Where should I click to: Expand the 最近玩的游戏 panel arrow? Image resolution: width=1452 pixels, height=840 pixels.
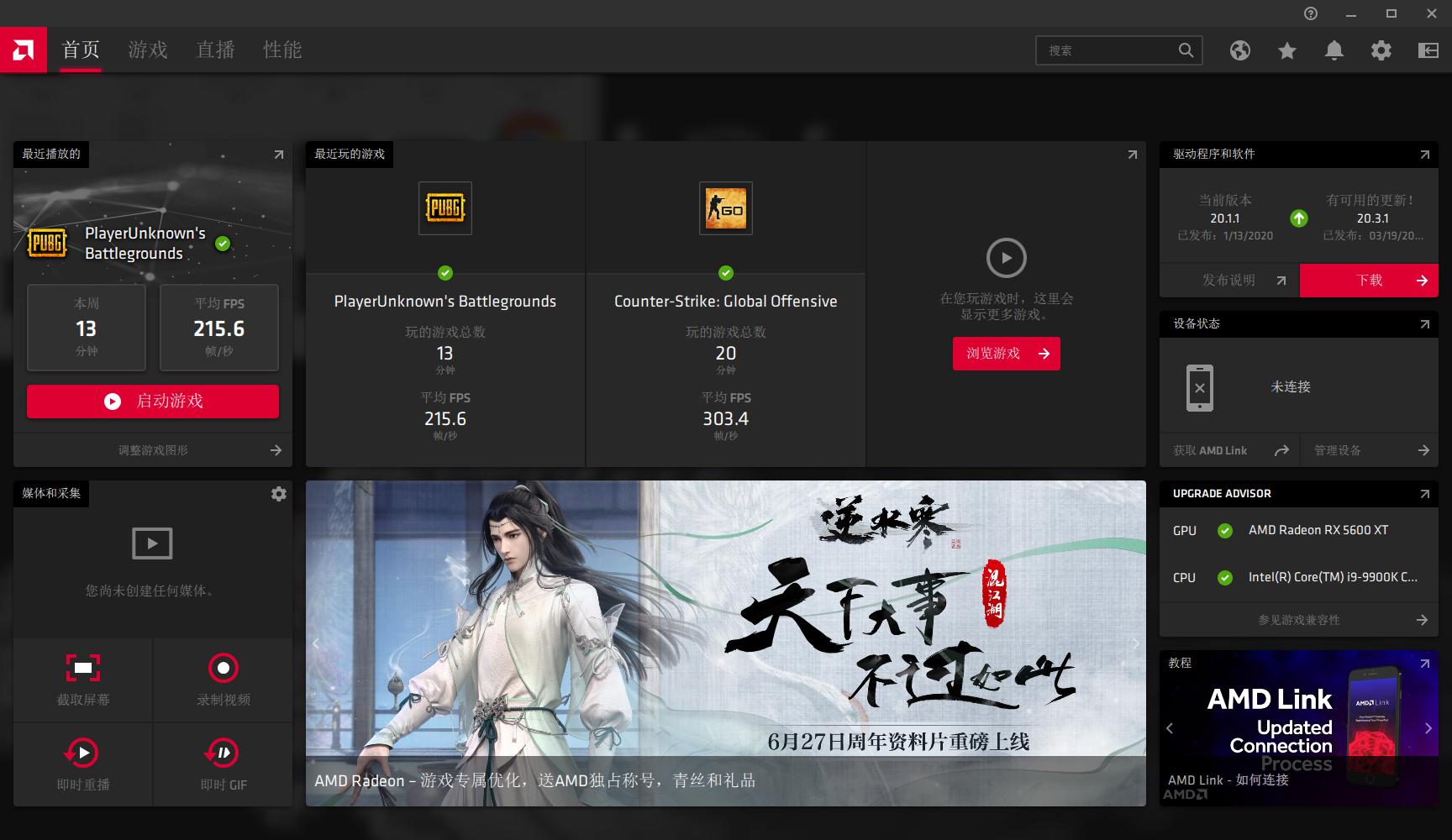[x=1132, y=155]
